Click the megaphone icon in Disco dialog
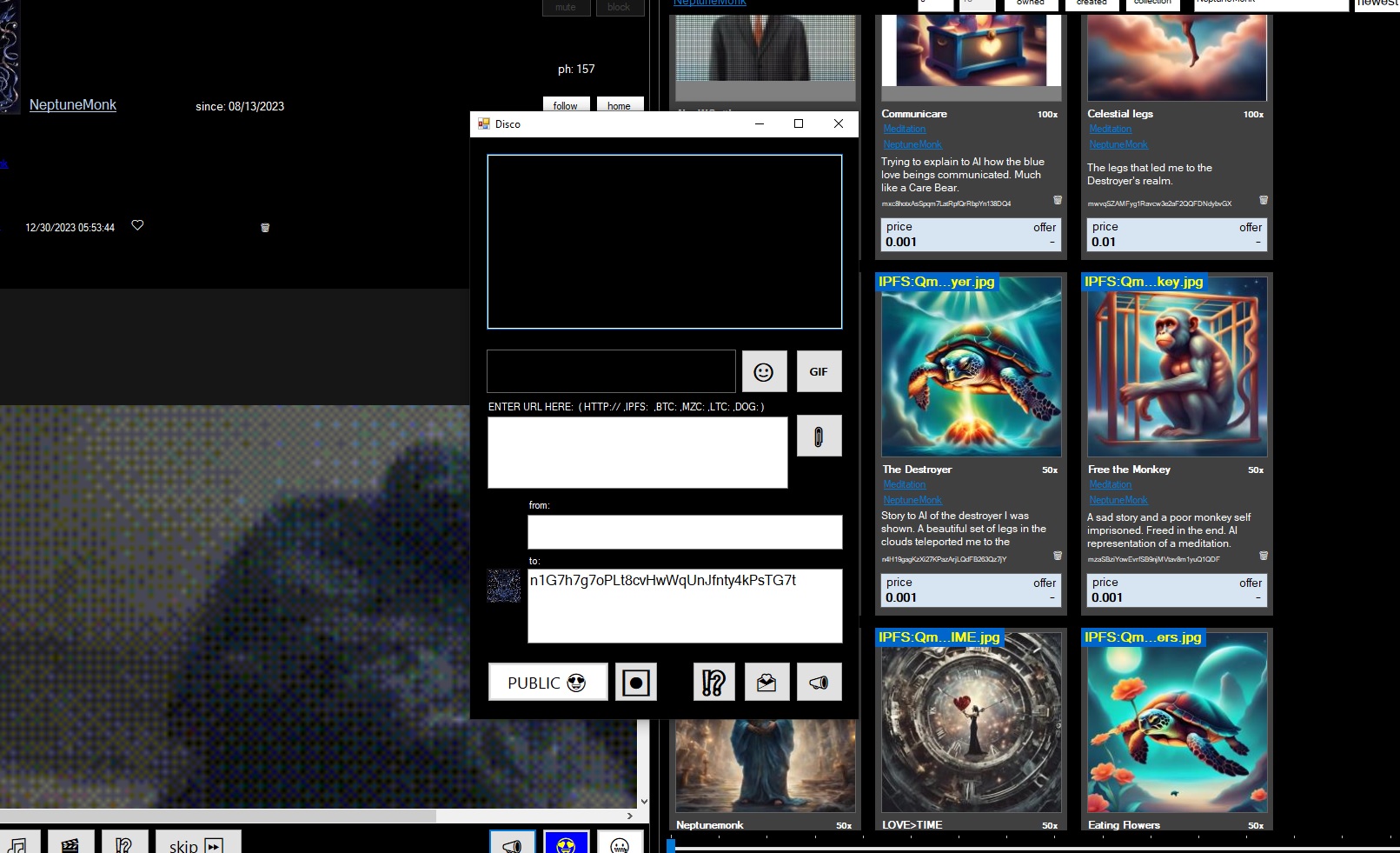The width and height of the screenshot is (1400, 853). point(819,683)
